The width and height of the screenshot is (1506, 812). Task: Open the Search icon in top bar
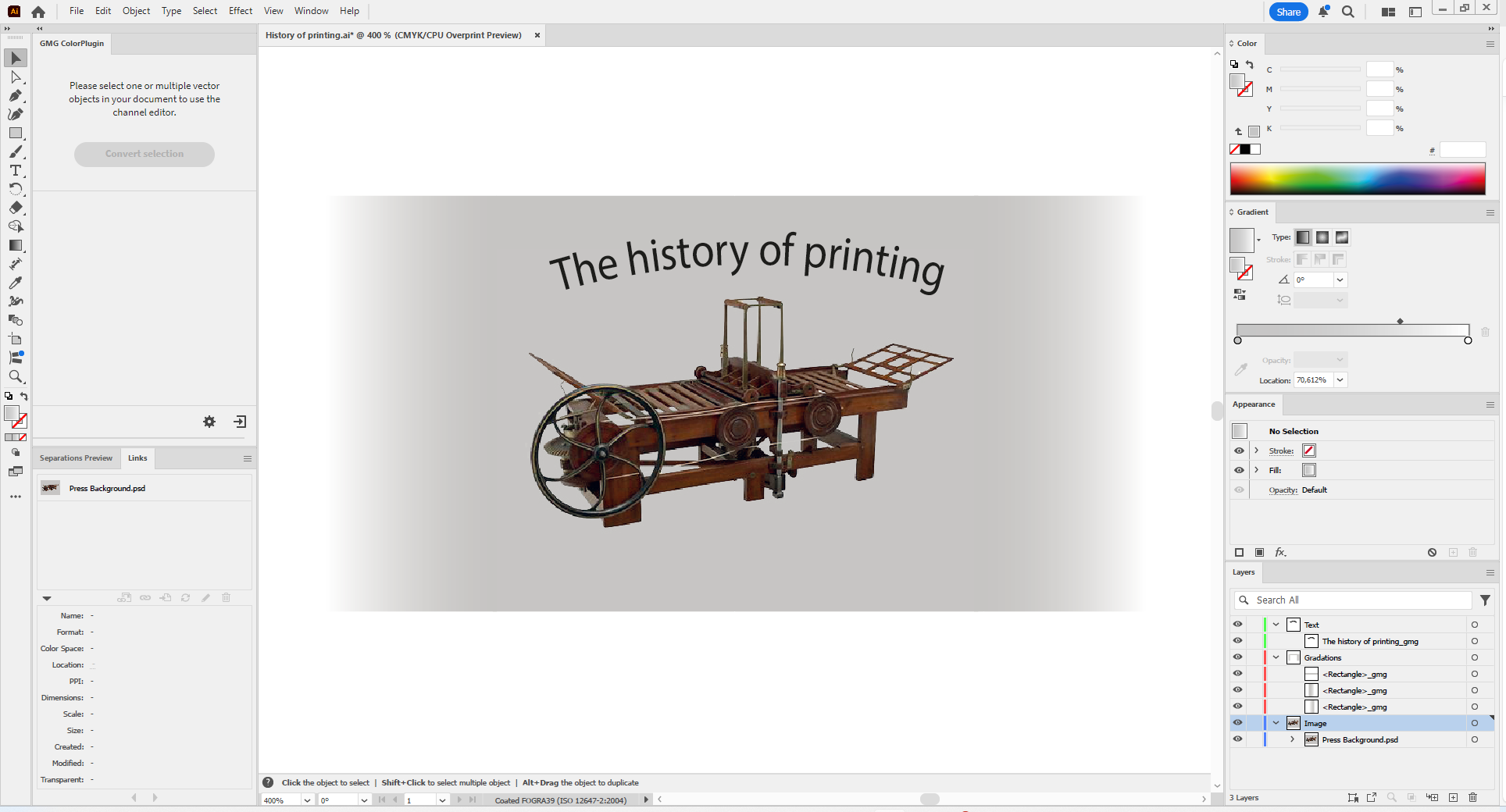pos(1347,12)
